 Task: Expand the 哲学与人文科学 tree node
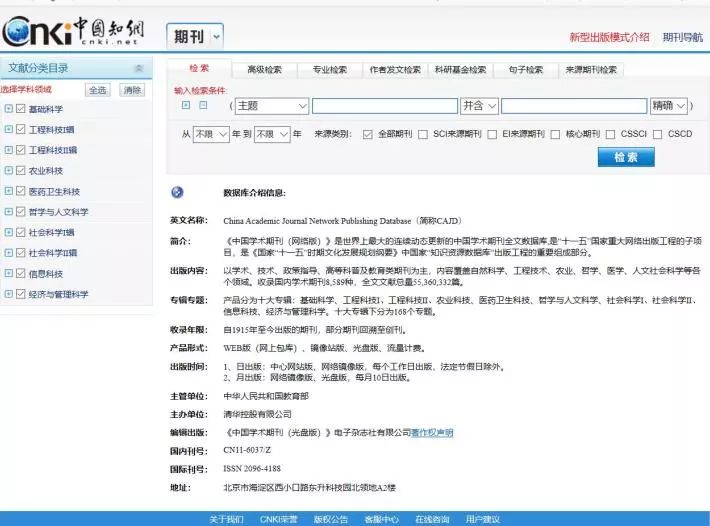point(9,211)
